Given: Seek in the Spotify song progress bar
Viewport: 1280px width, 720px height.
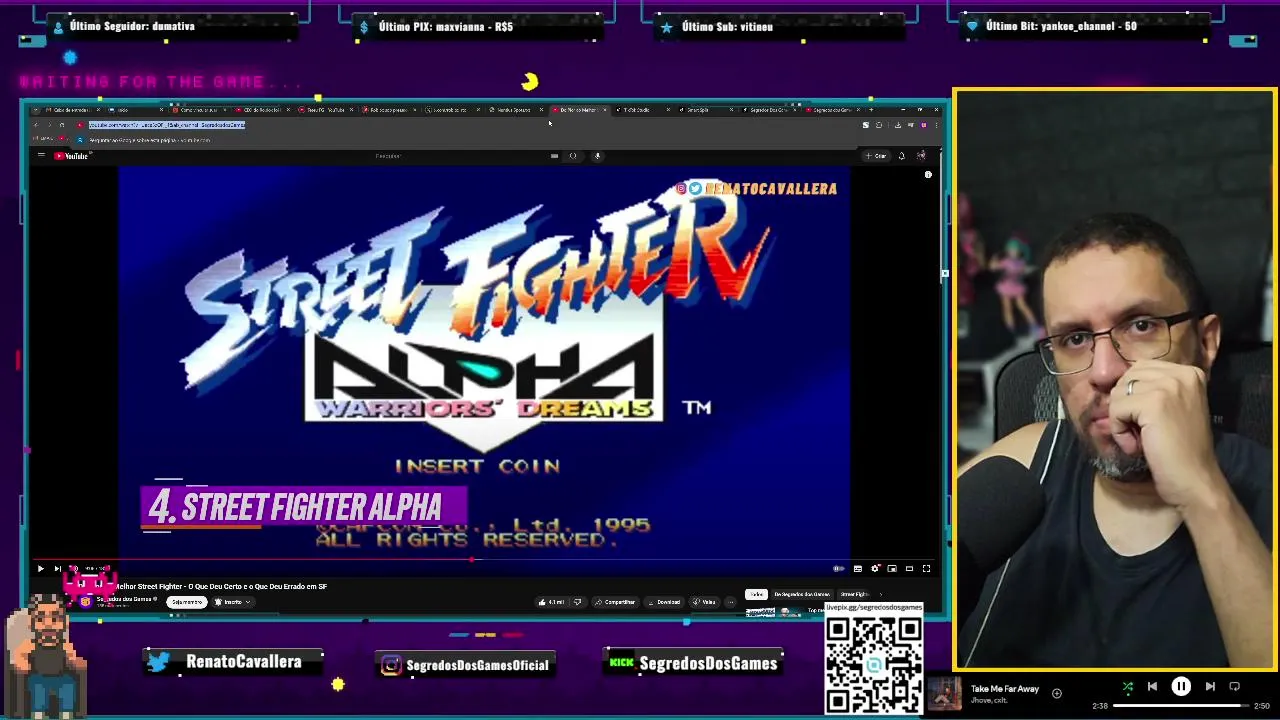Looking at the screenshot, I should pos(1181,706).
